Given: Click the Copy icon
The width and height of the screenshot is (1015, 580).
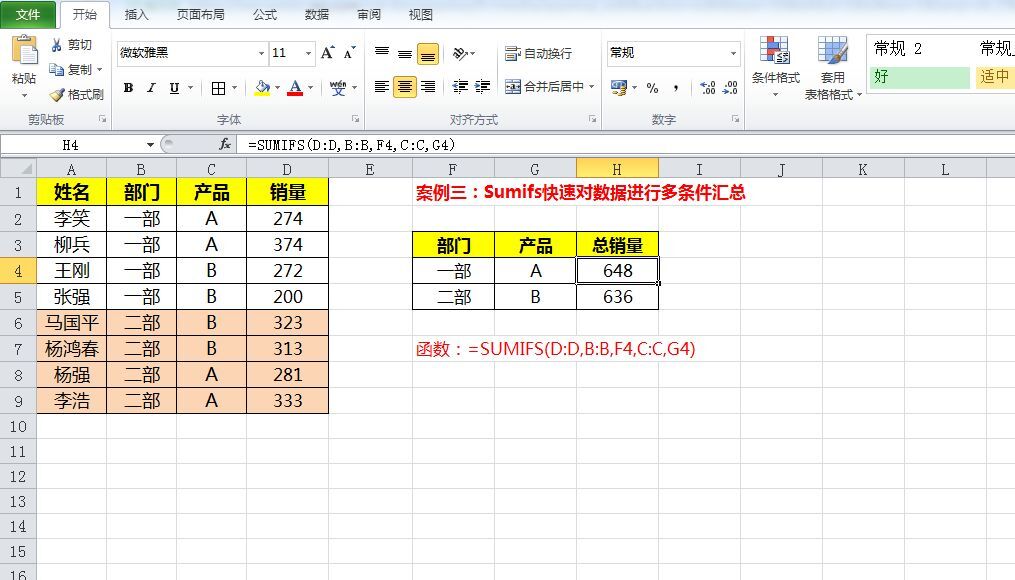Looking at the screenshot, I should click(57, 69).
